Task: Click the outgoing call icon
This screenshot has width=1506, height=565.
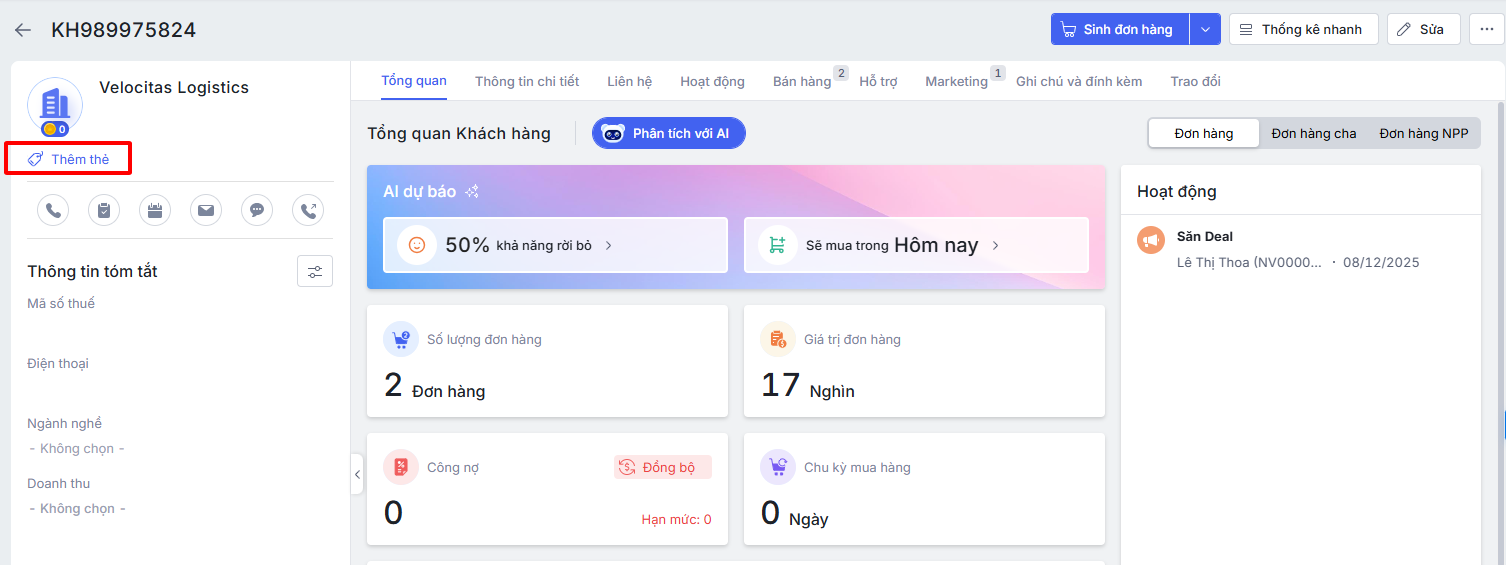Action: click(x=308, y=211)
